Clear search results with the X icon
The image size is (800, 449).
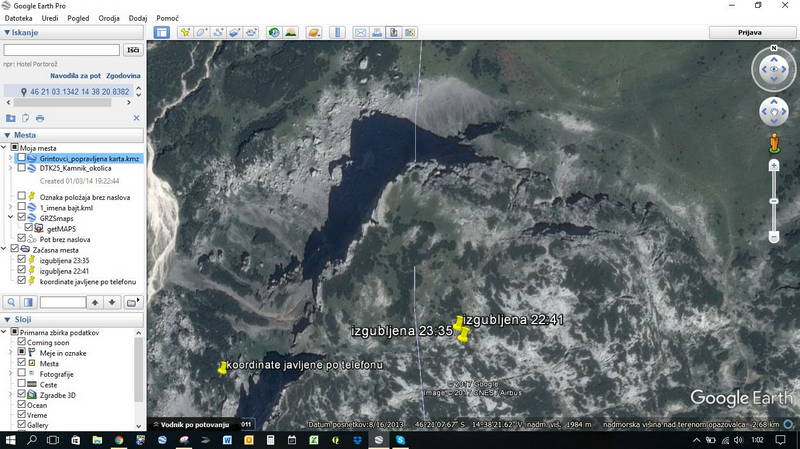coord(136,118)
